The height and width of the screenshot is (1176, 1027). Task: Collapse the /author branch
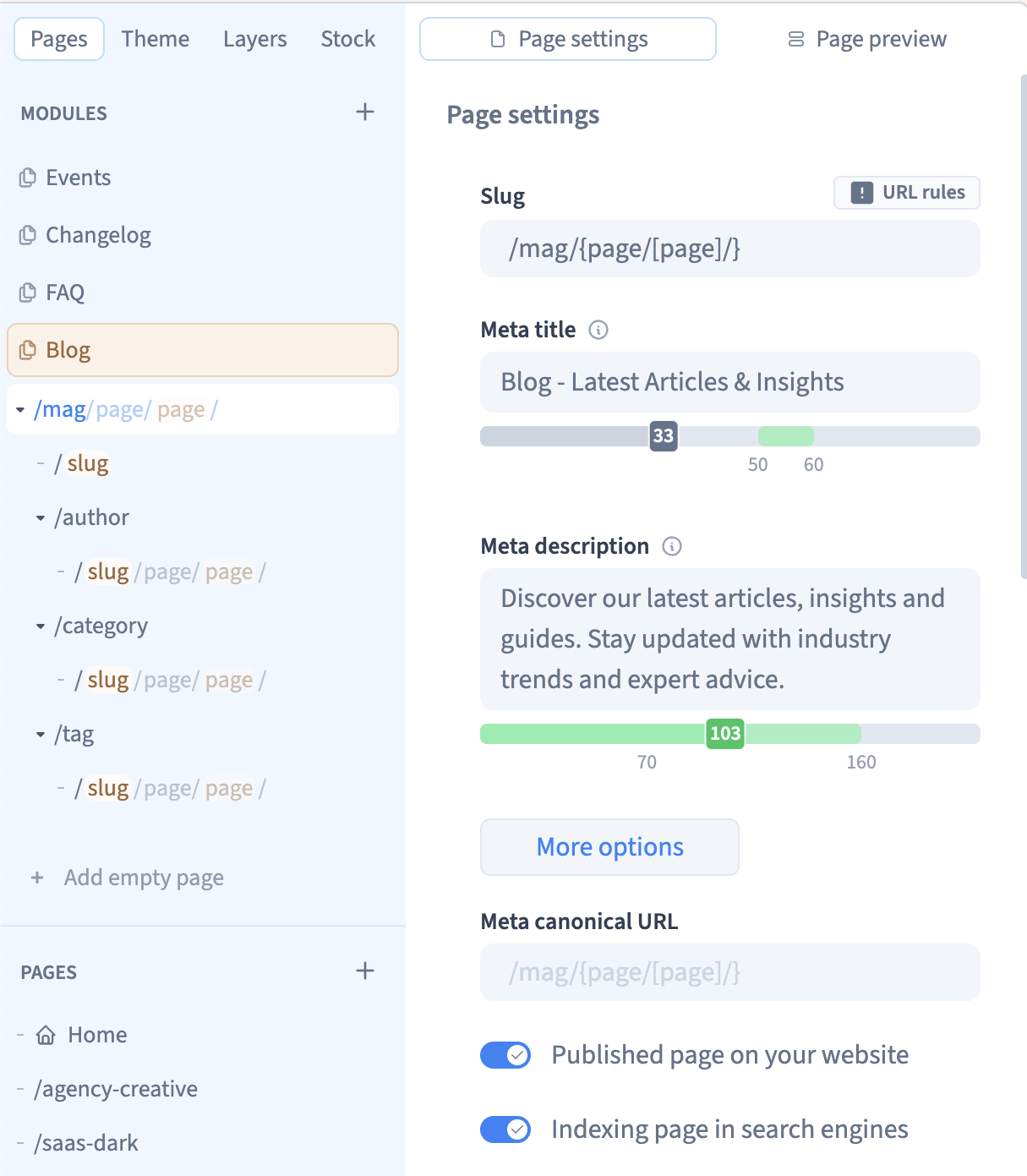pos(41,517)
